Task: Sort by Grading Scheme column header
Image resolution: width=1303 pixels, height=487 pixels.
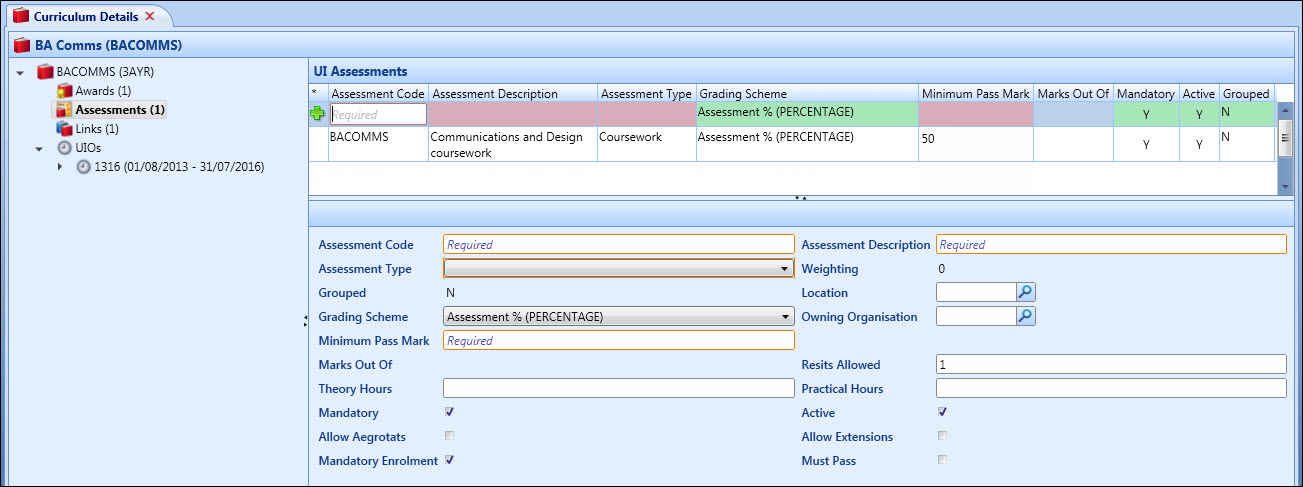Action: pyautogui.click(x=807, y=94)
